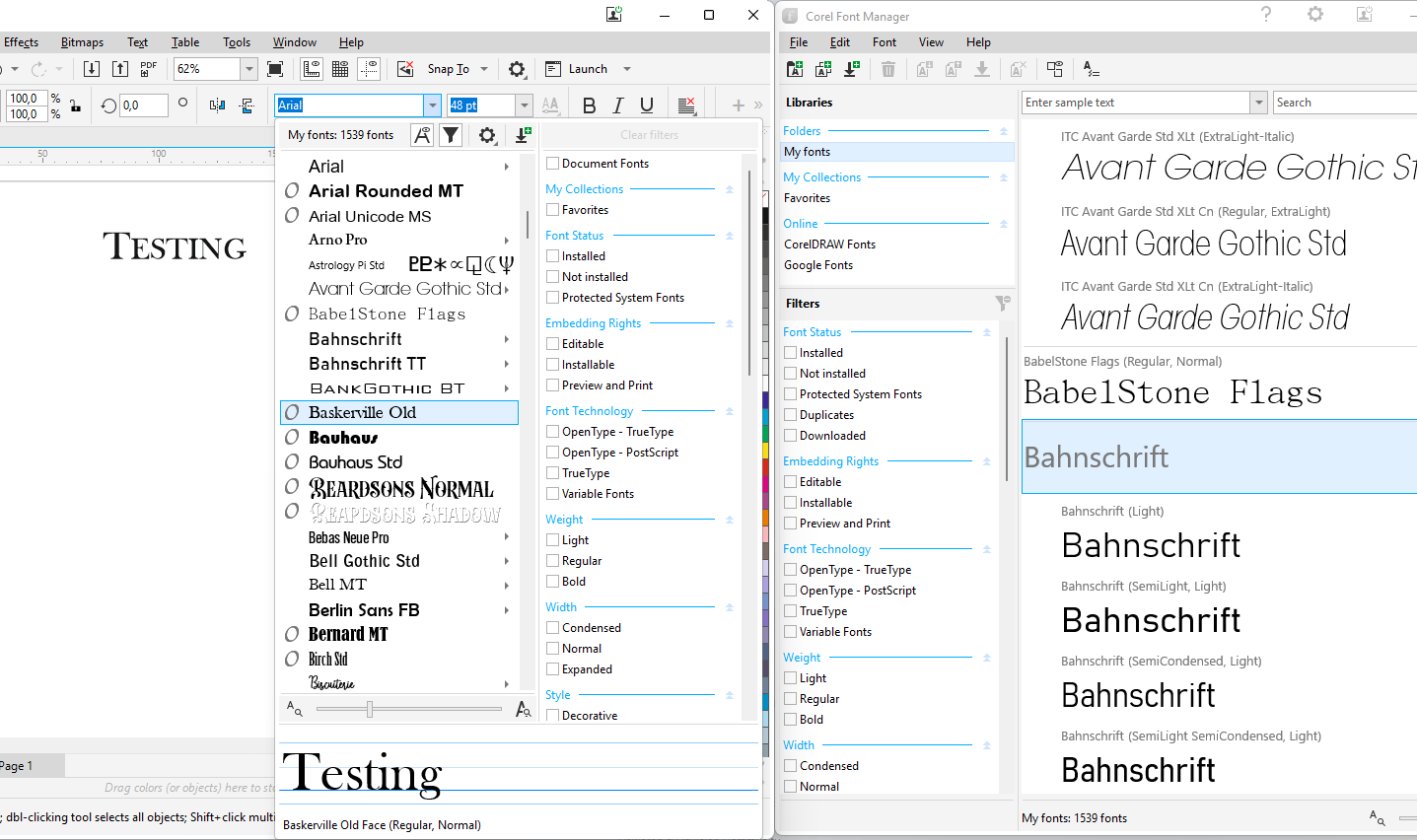Open the View menu in Font Manager
The image size is (1417, 840).
click(931, 42)
